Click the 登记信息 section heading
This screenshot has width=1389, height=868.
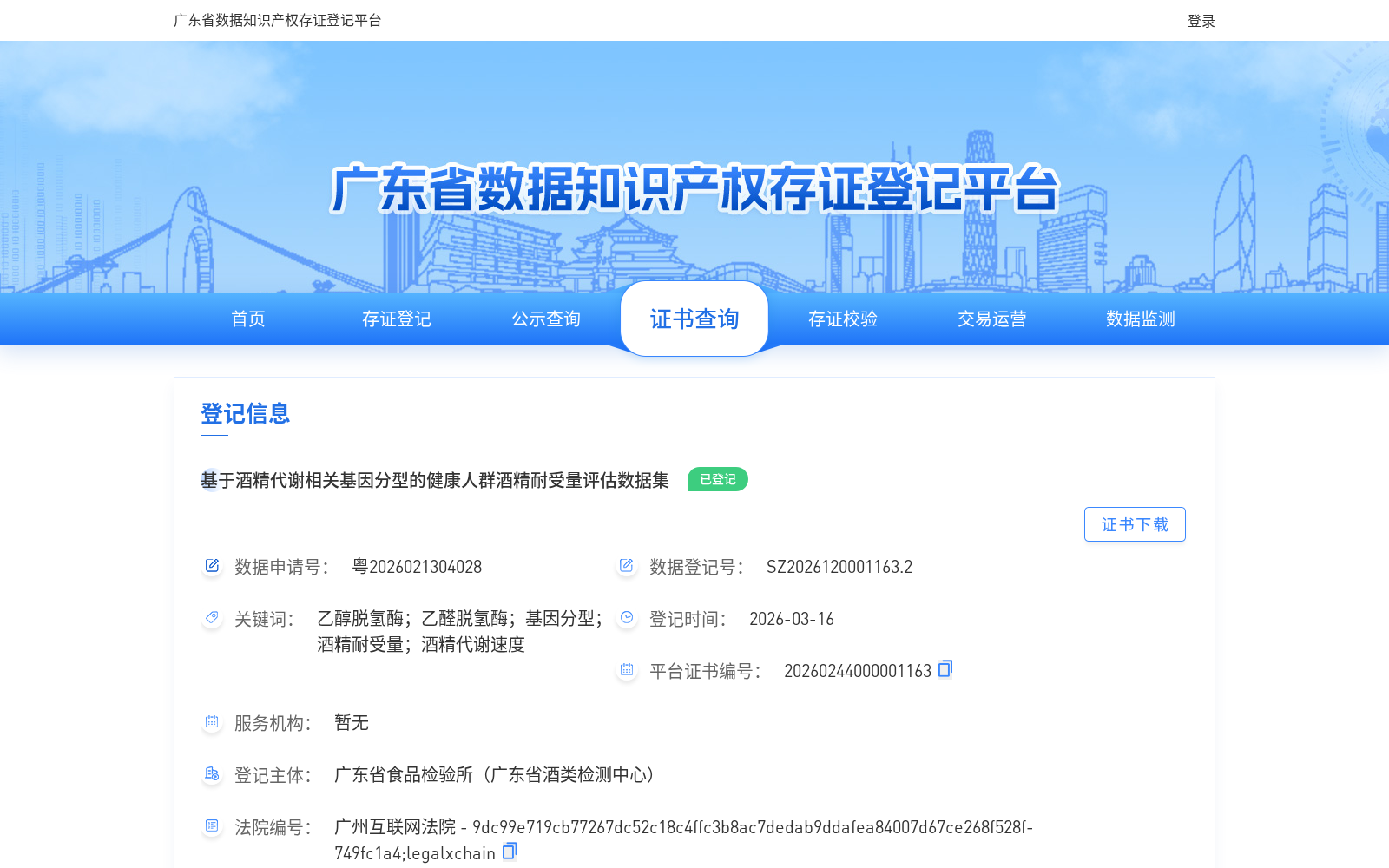point(246,413)
